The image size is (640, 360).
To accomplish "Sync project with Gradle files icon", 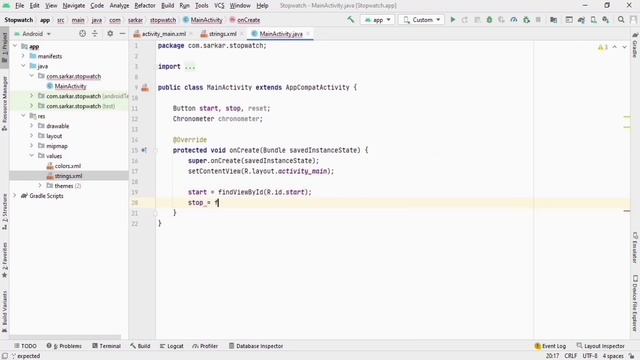I will click(x=581, y=20).
